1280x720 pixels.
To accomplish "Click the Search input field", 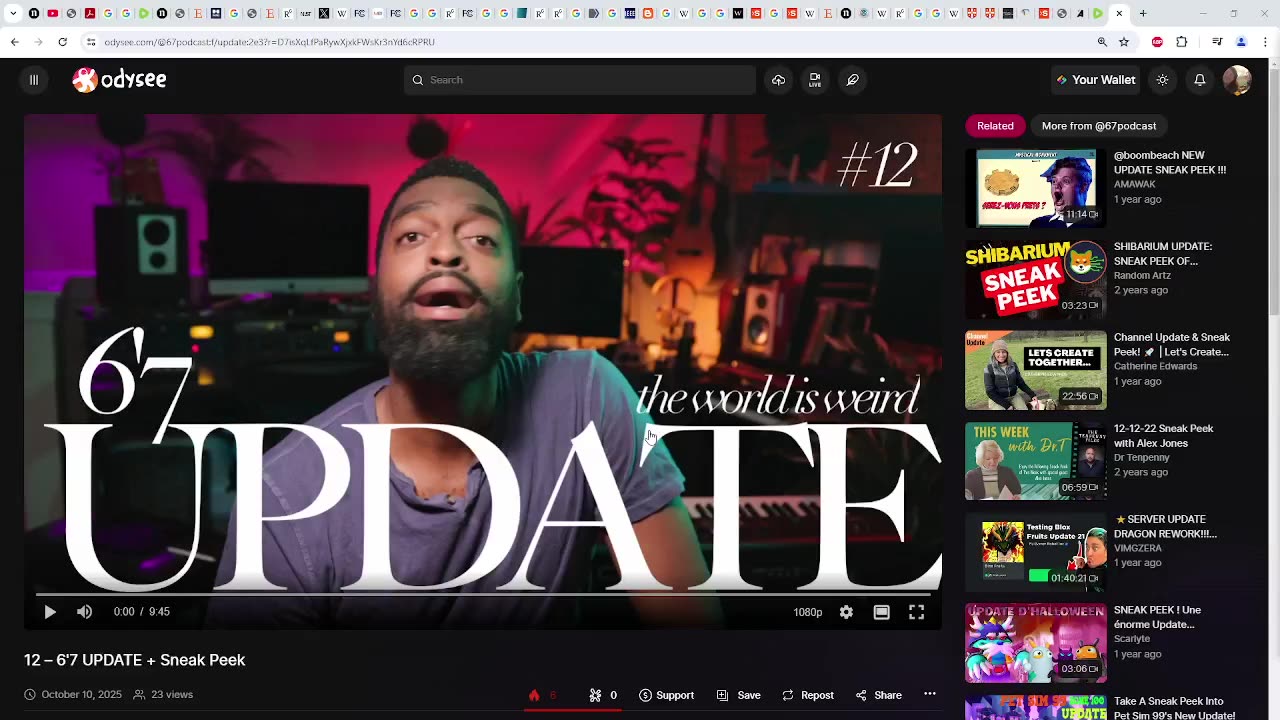I will tap(580, 80).
